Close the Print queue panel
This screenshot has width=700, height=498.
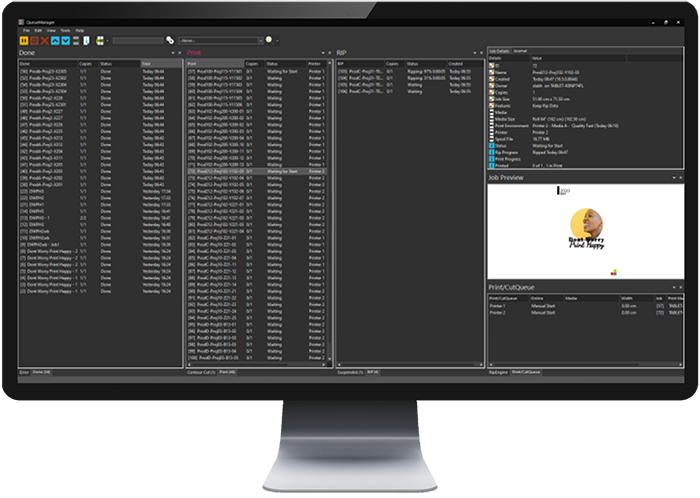(x=329, y=52)
